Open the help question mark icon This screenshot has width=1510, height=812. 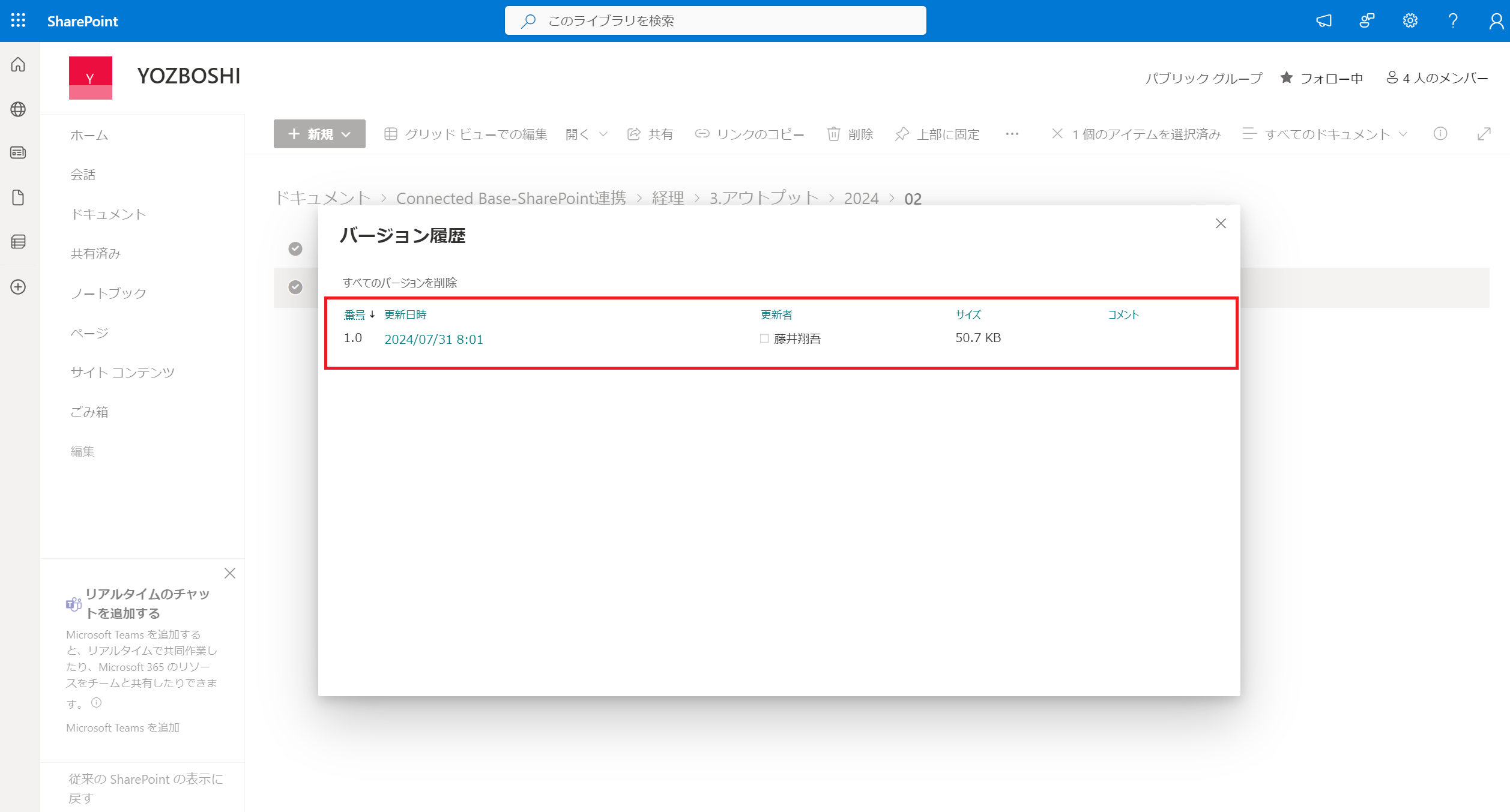coord(1453,21)
